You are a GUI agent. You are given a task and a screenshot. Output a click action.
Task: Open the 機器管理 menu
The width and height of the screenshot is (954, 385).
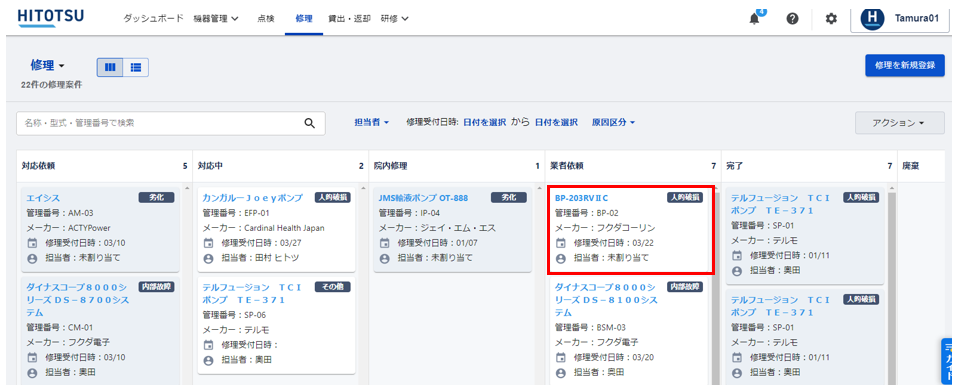click(x=216, y=19)
